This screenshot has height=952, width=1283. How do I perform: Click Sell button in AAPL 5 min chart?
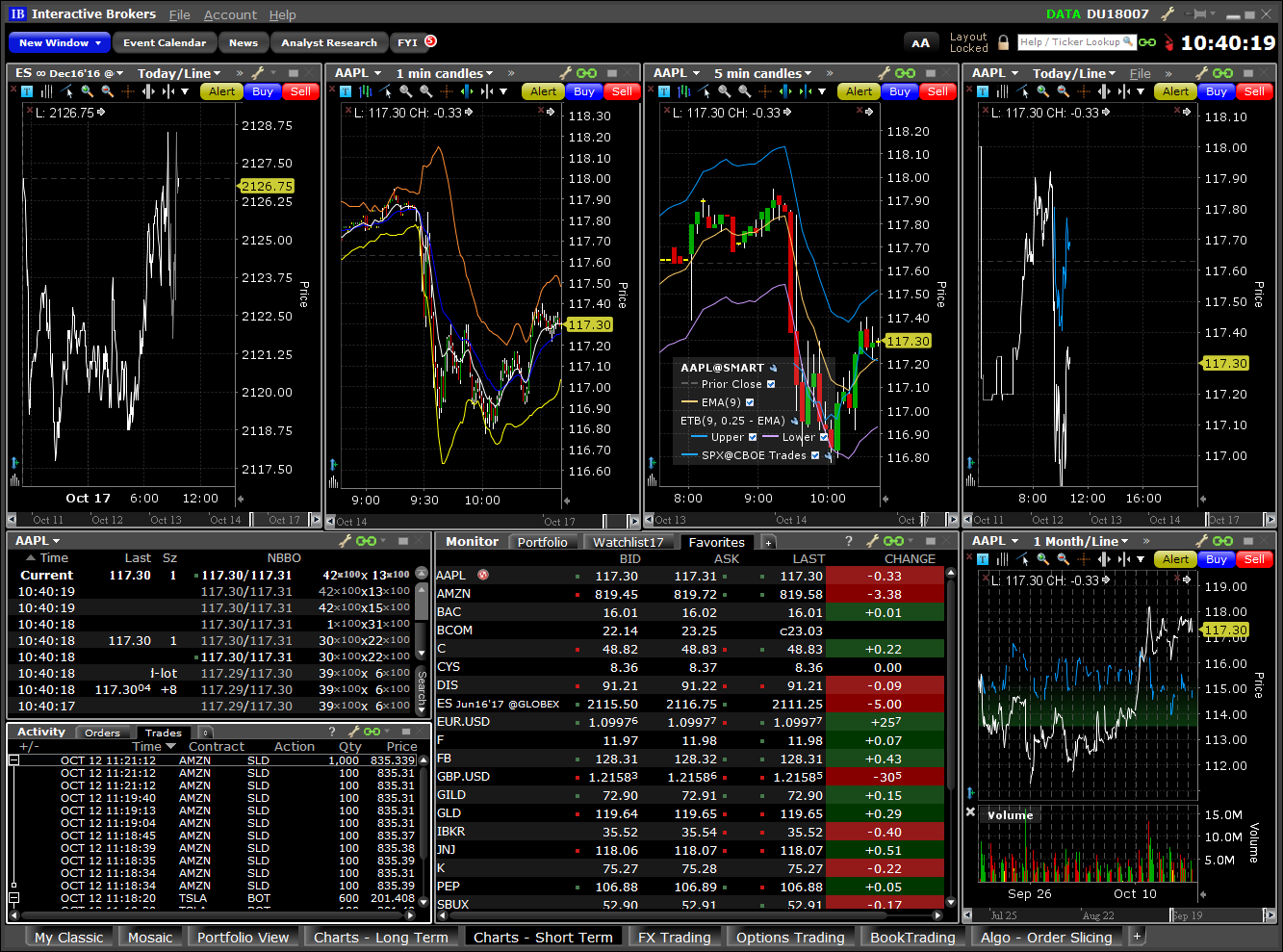coord(937,91)
